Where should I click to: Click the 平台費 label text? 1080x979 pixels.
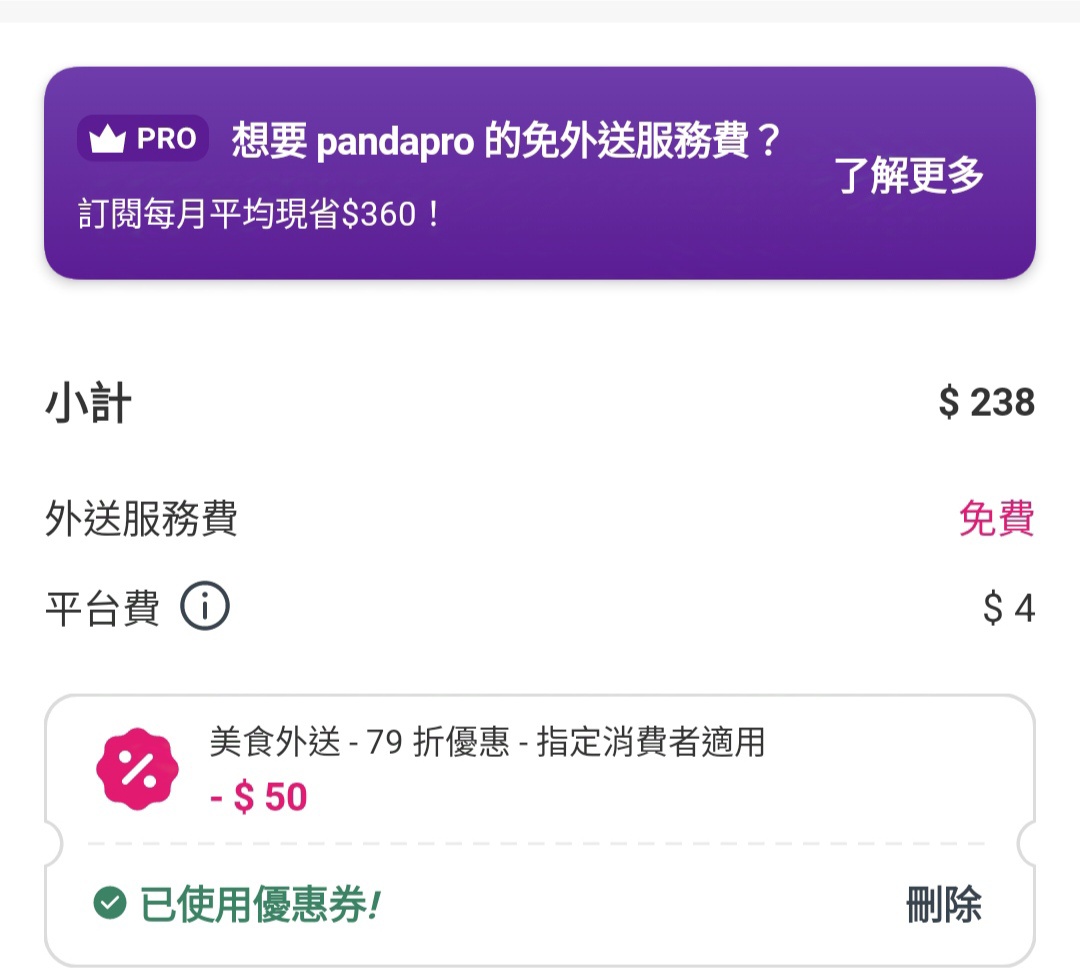[x=102, y=608]
